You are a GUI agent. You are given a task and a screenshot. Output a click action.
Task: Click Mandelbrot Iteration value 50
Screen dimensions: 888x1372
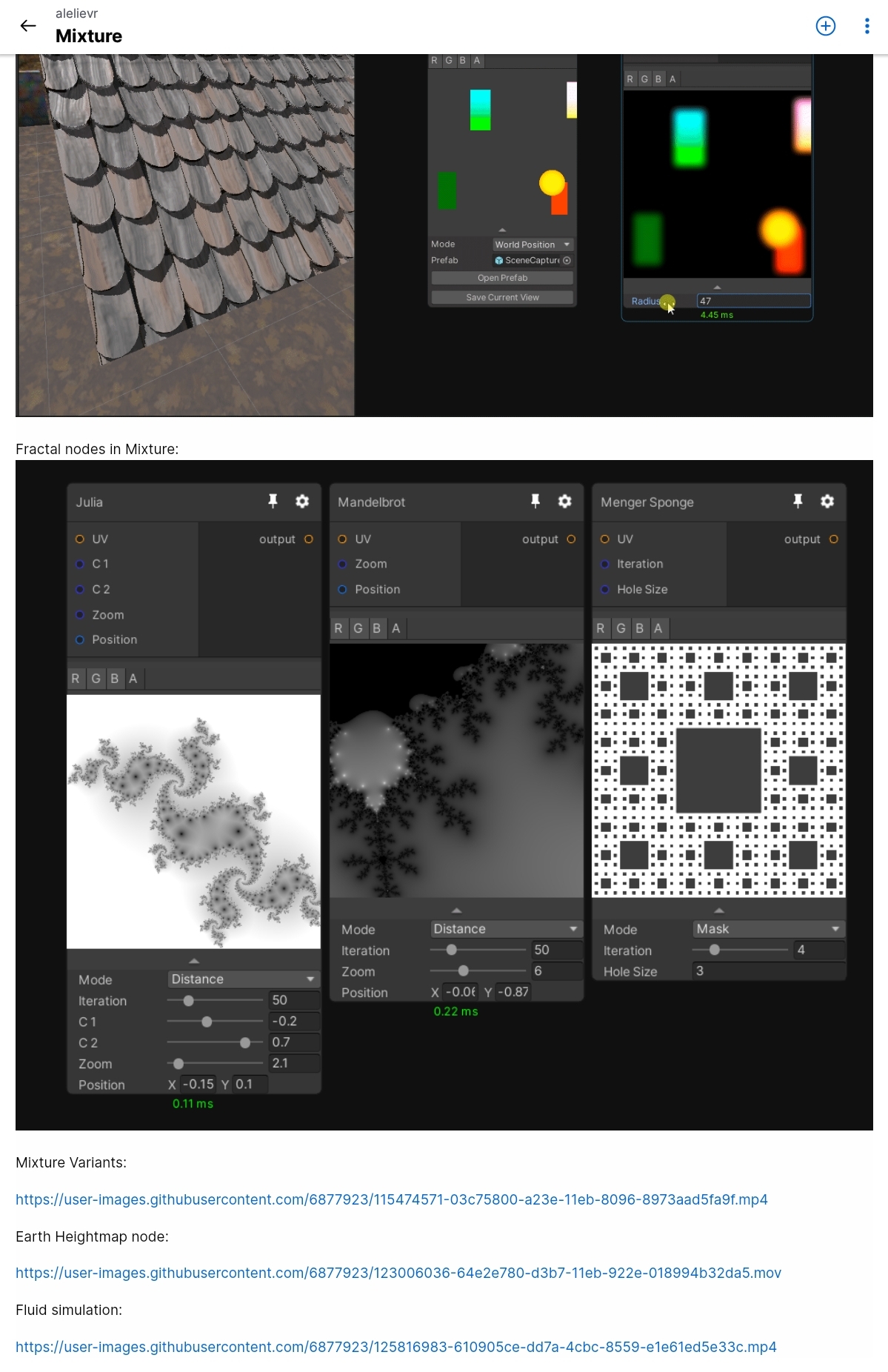pos(556,950)
